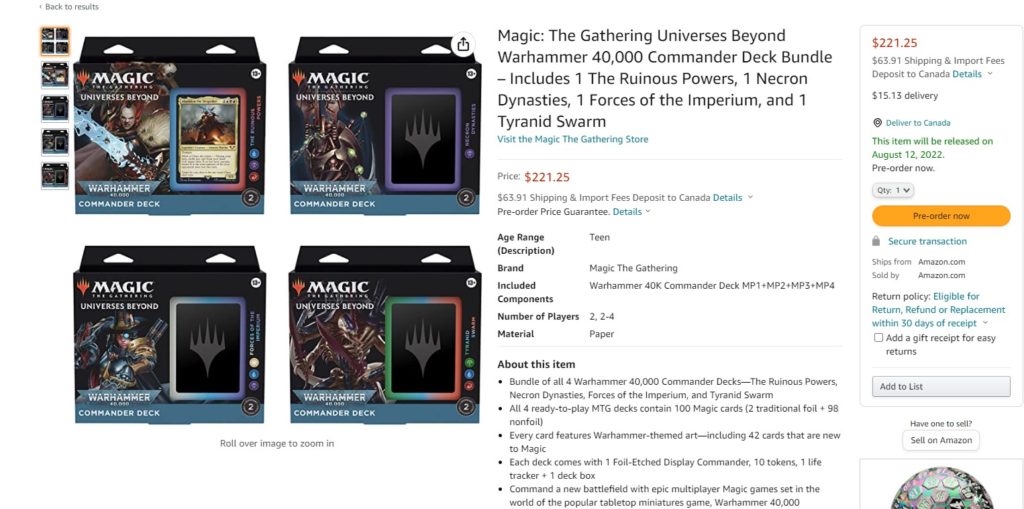Go back to results

click(69, 7)
